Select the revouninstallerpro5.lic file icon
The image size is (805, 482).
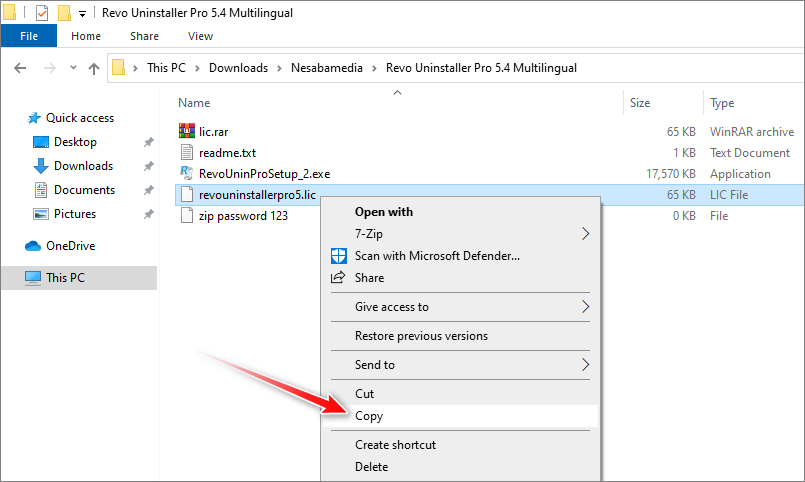(187, 195)
